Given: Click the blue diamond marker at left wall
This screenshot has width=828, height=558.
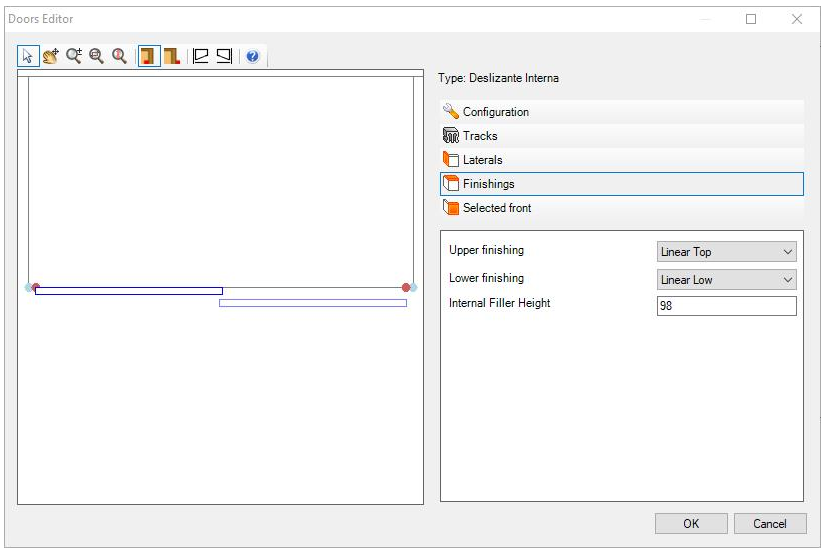Looking at the screenshot, I should 28,287.
